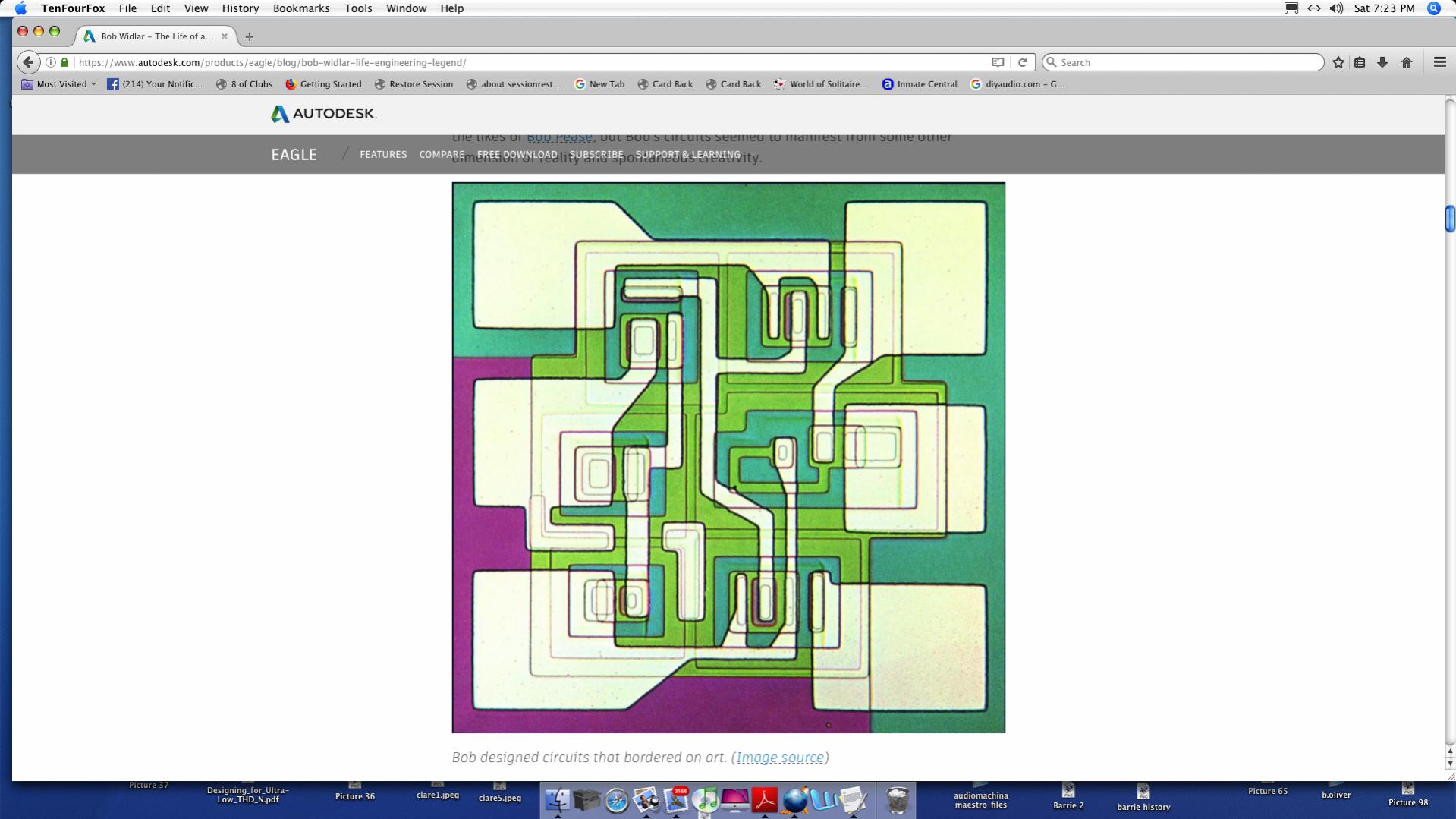This screenshot has width=1456, height=819.
Task: Open Adobe Acrobat from the Dock
Action: [764, 800]
